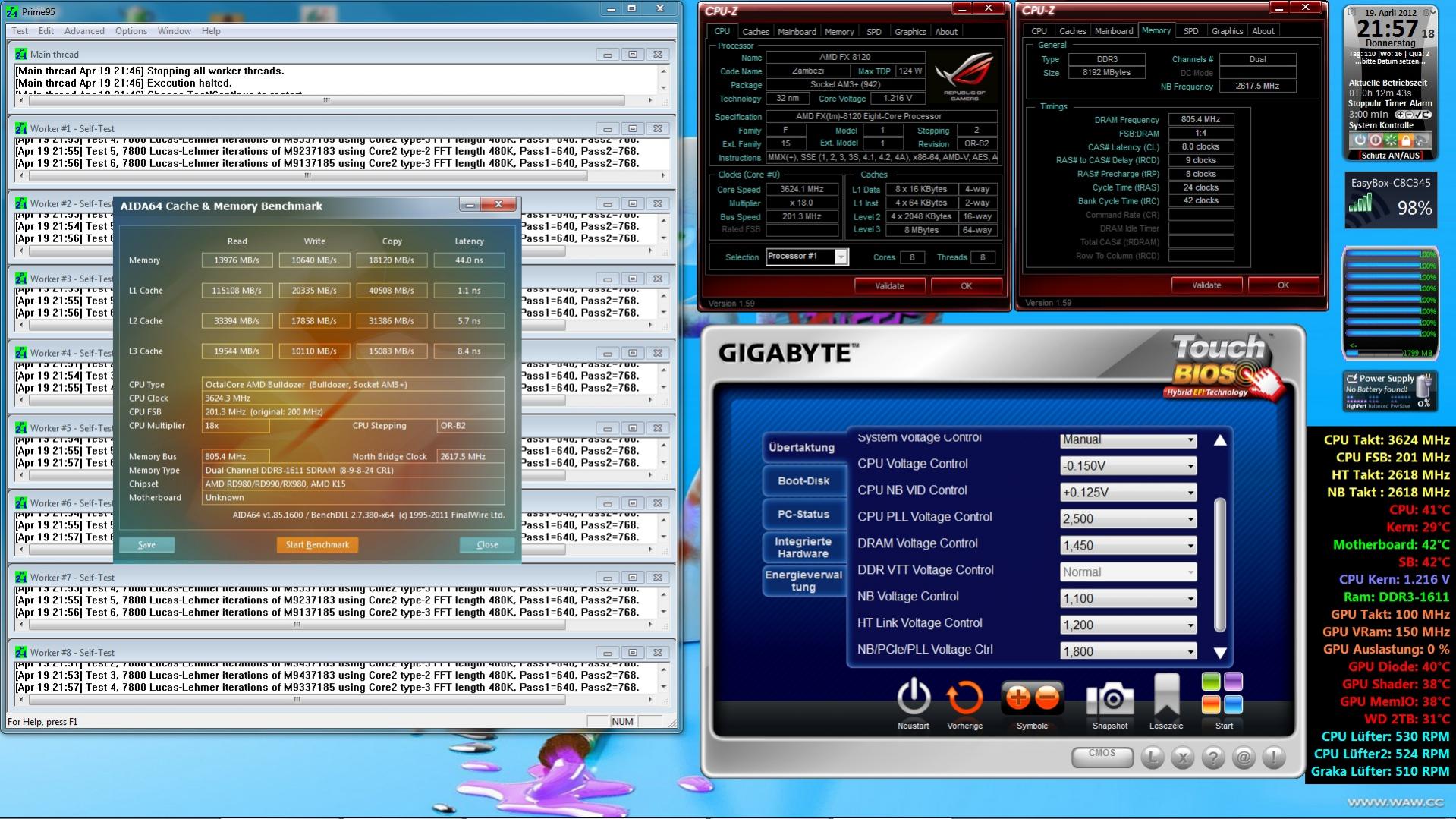Click the round x button in TouchBIOS
1456x819 pixels.
tap(1183, 757)
